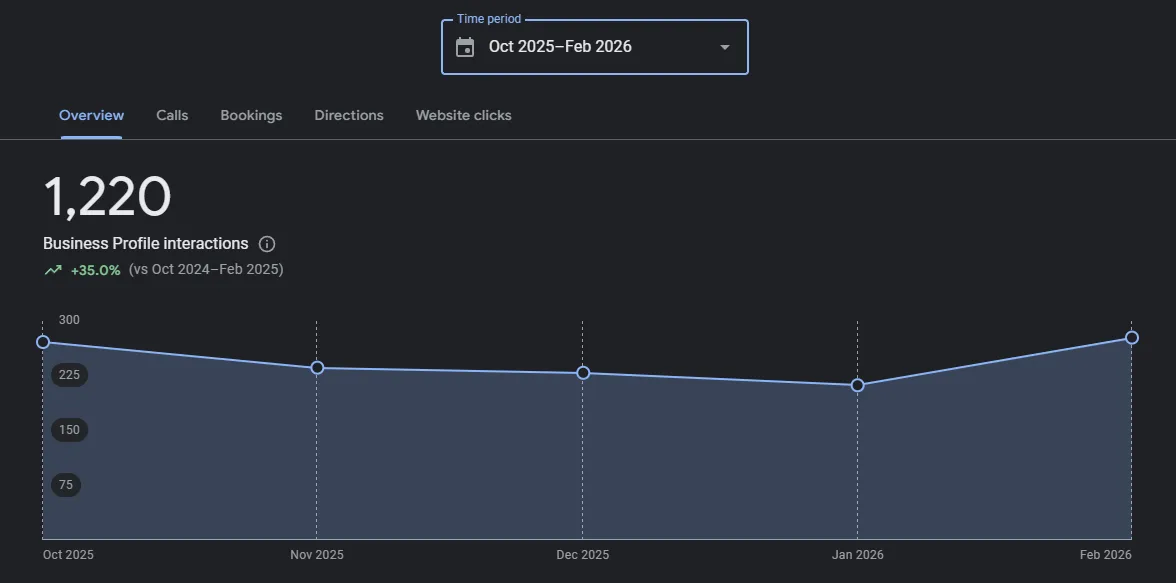This screenshot has width=1176, height=583.
Task: Click the 1,220 interactions total
Action: click(107, 197)
